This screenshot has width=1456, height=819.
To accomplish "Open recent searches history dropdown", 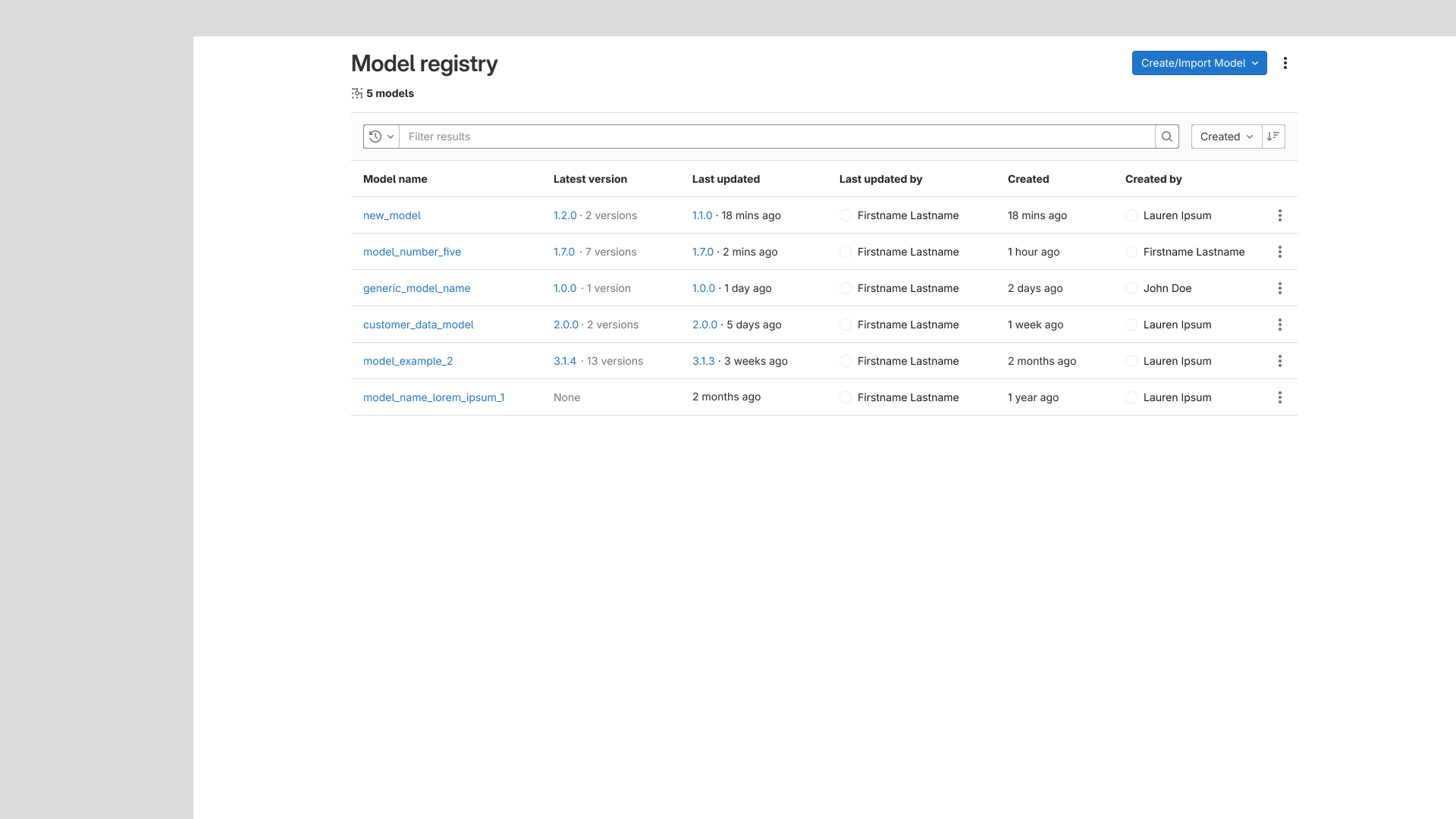I will coord(381,136).
